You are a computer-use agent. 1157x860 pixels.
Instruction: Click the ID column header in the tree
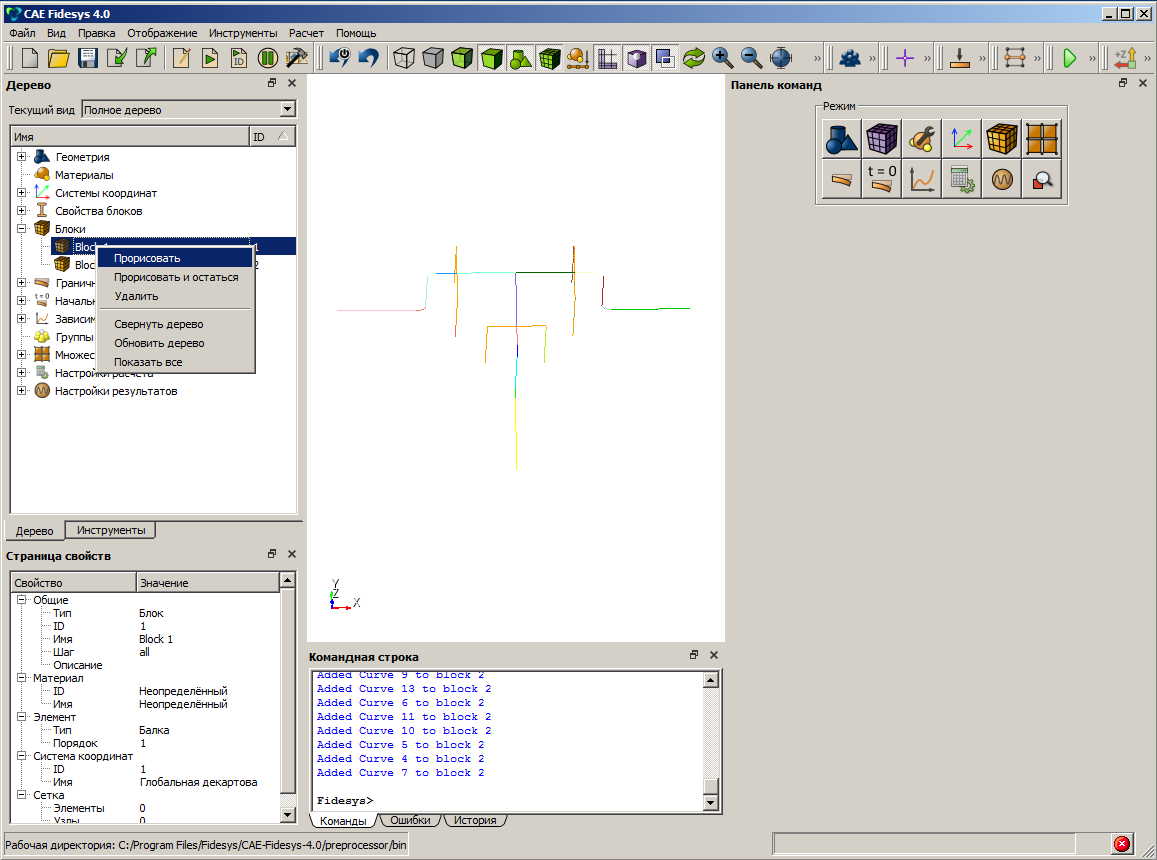(272, 137)
